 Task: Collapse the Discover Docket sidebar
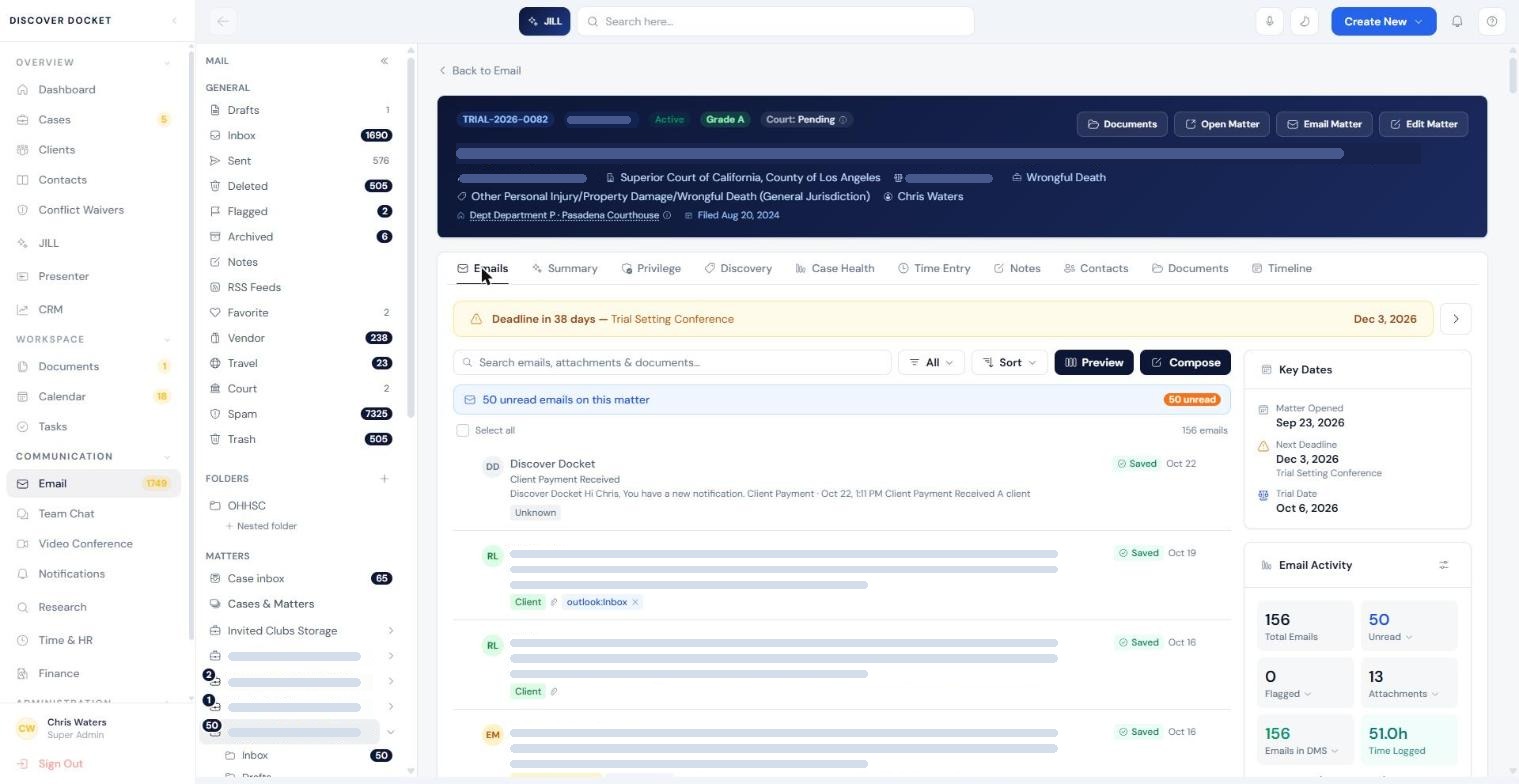tap(174, 21)
